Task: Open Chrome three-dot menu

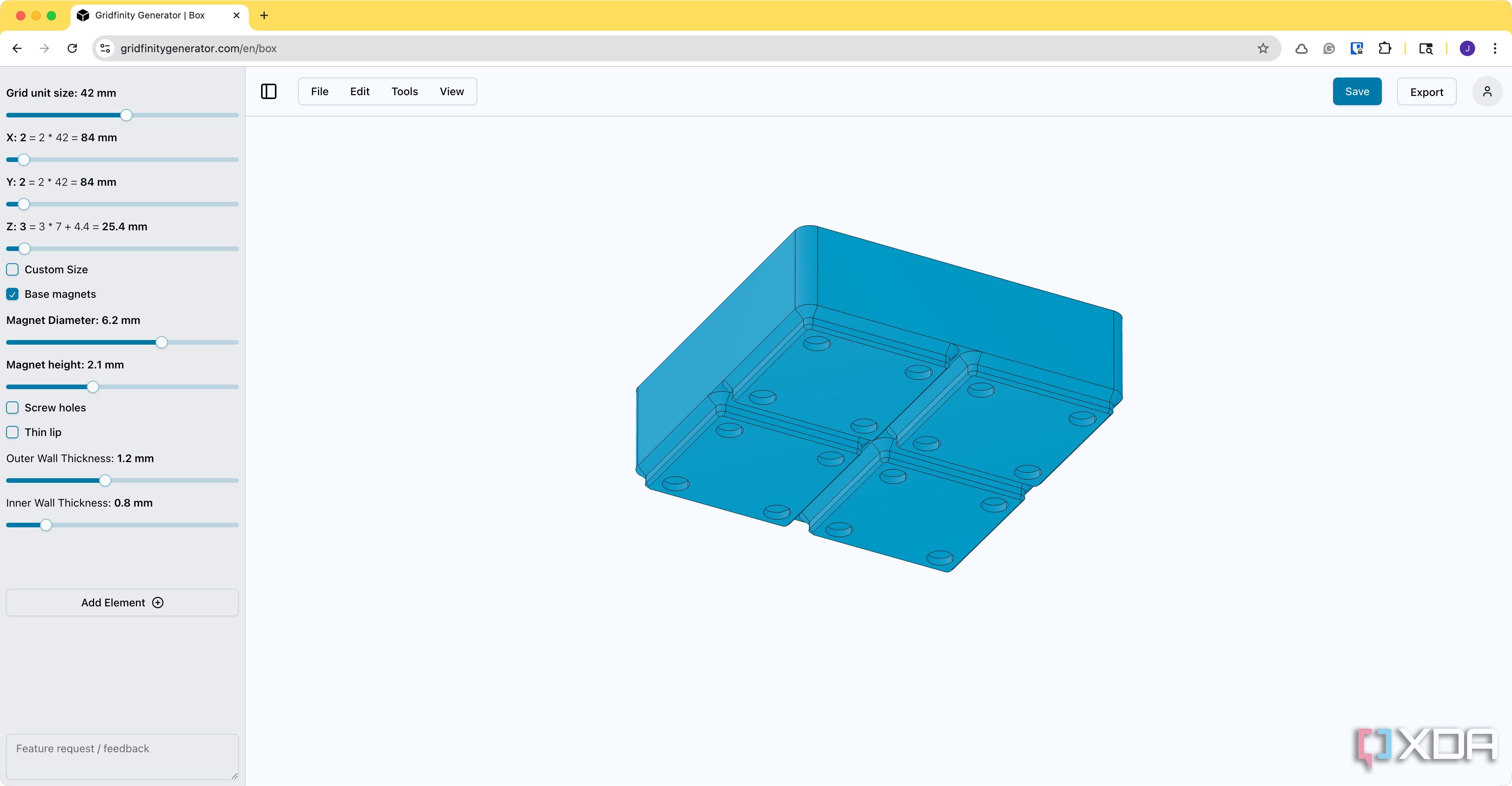Action: click(1494, 49)
